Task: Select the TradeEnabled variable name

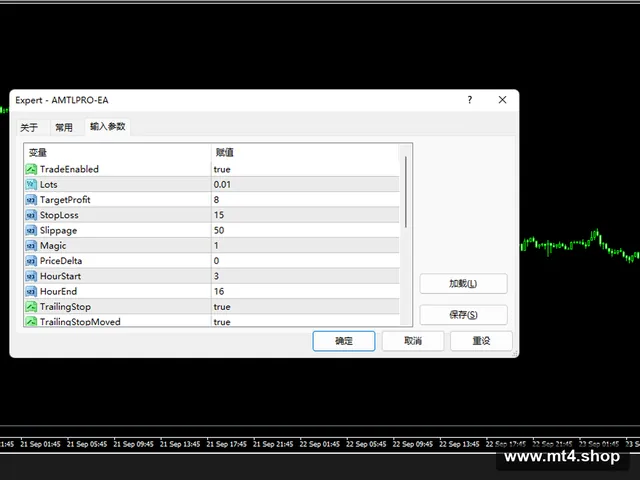Action: click(69, 169)
